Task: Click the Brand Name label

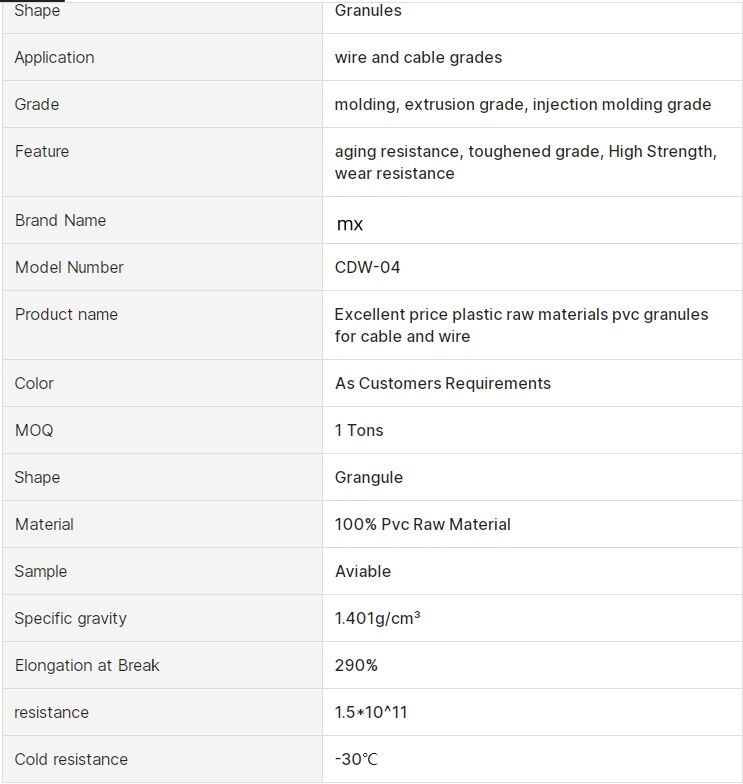Action: pos(60,221)
